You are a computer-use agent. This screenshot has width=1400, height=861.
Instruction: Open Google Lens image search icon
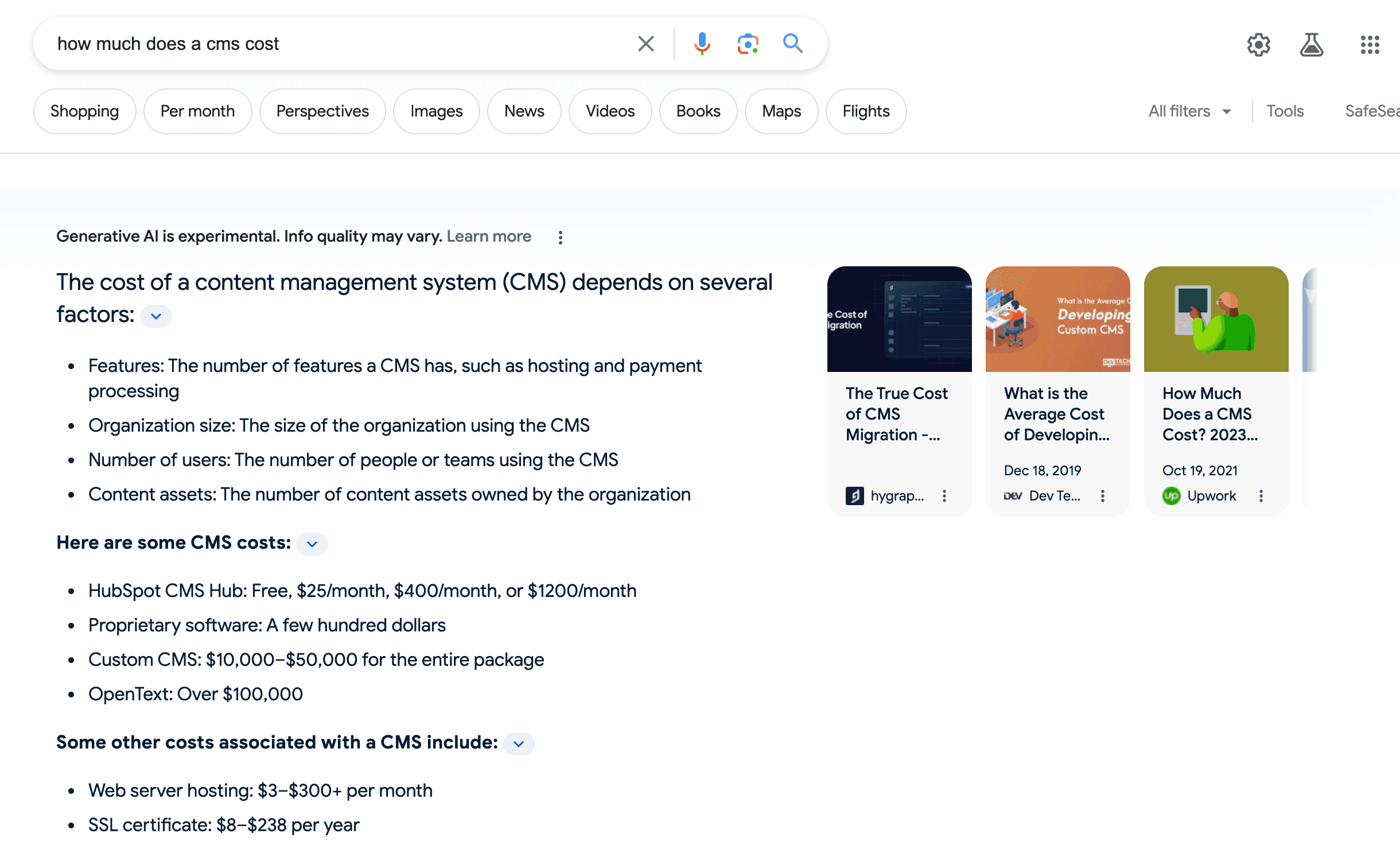(x=748, y=44)
